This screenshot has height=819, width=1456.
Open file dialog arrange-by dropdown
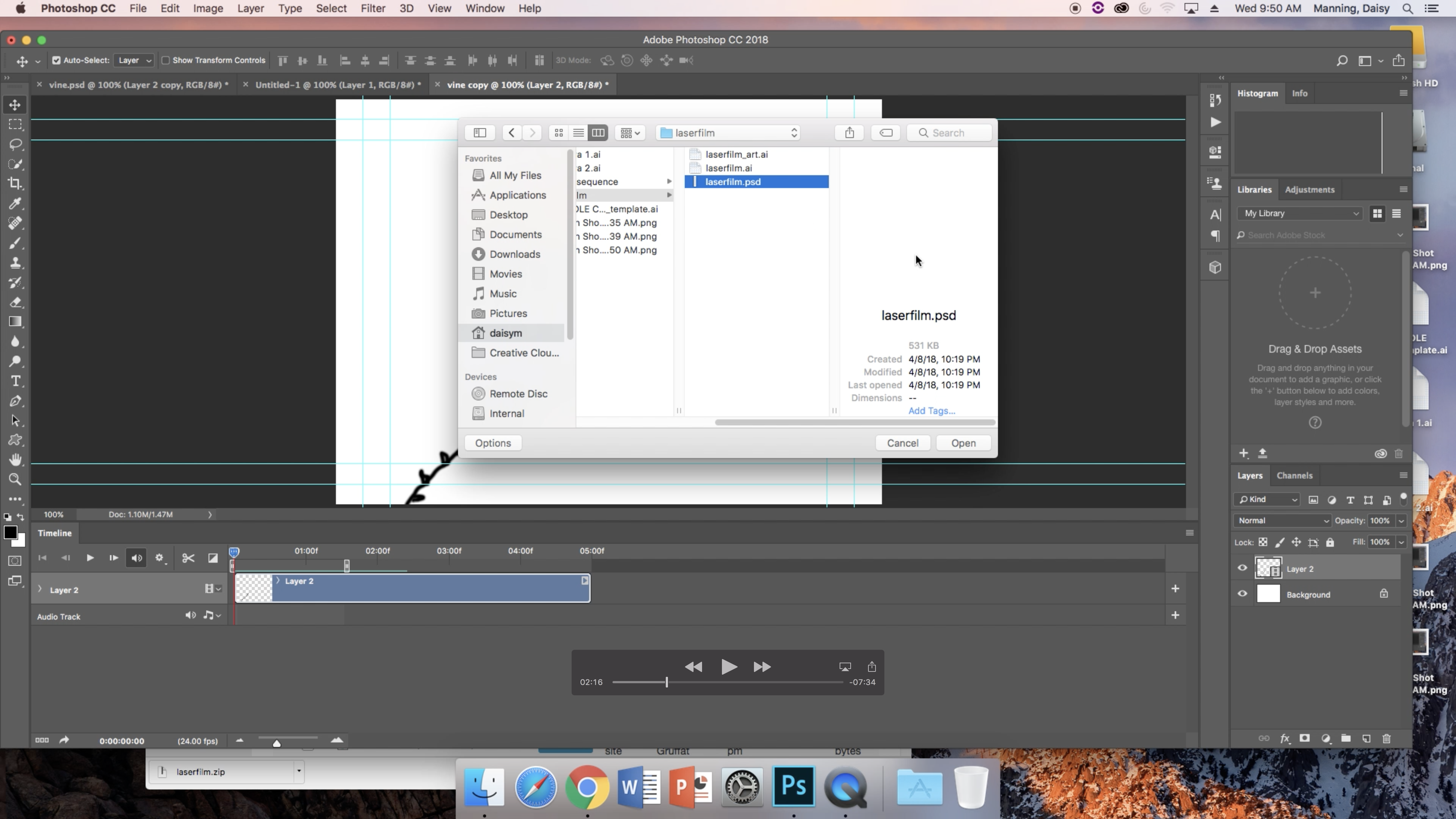click(x=630, y=133)
